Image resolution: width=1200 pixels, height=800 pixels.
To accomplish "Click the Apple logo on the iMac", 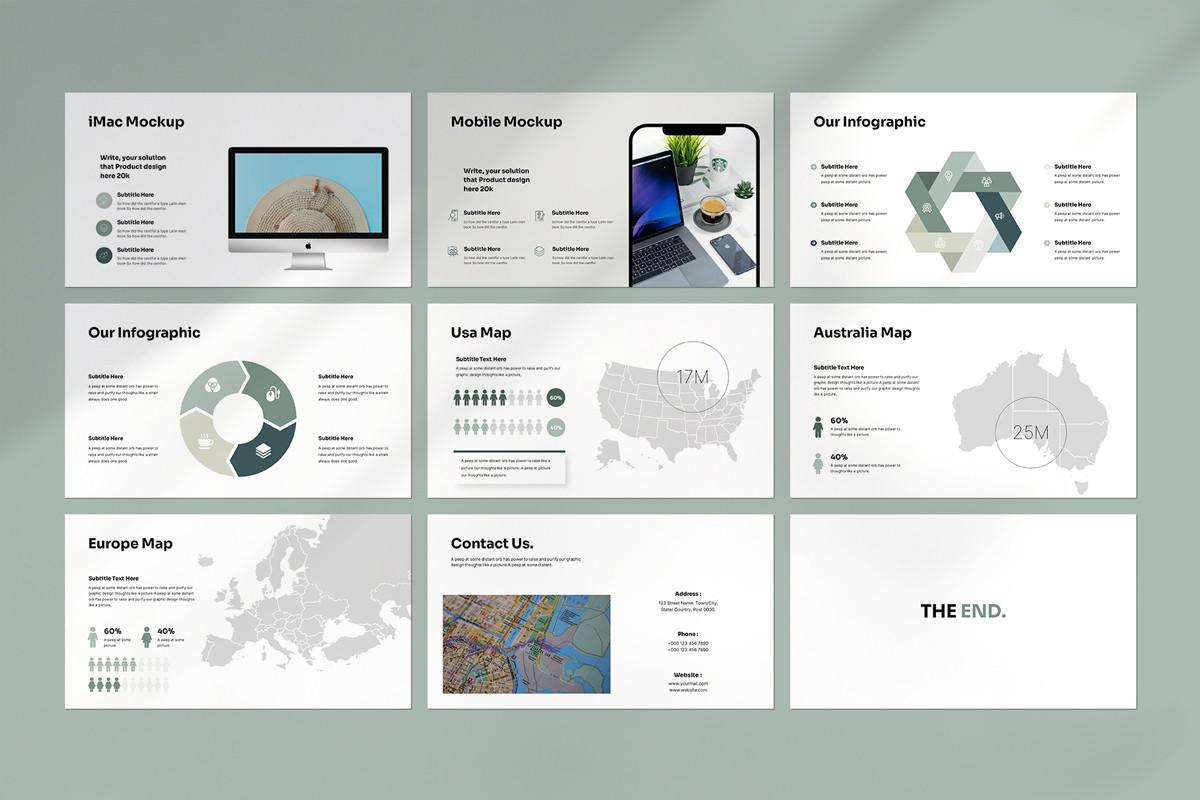I will click(x=308, y=245).
